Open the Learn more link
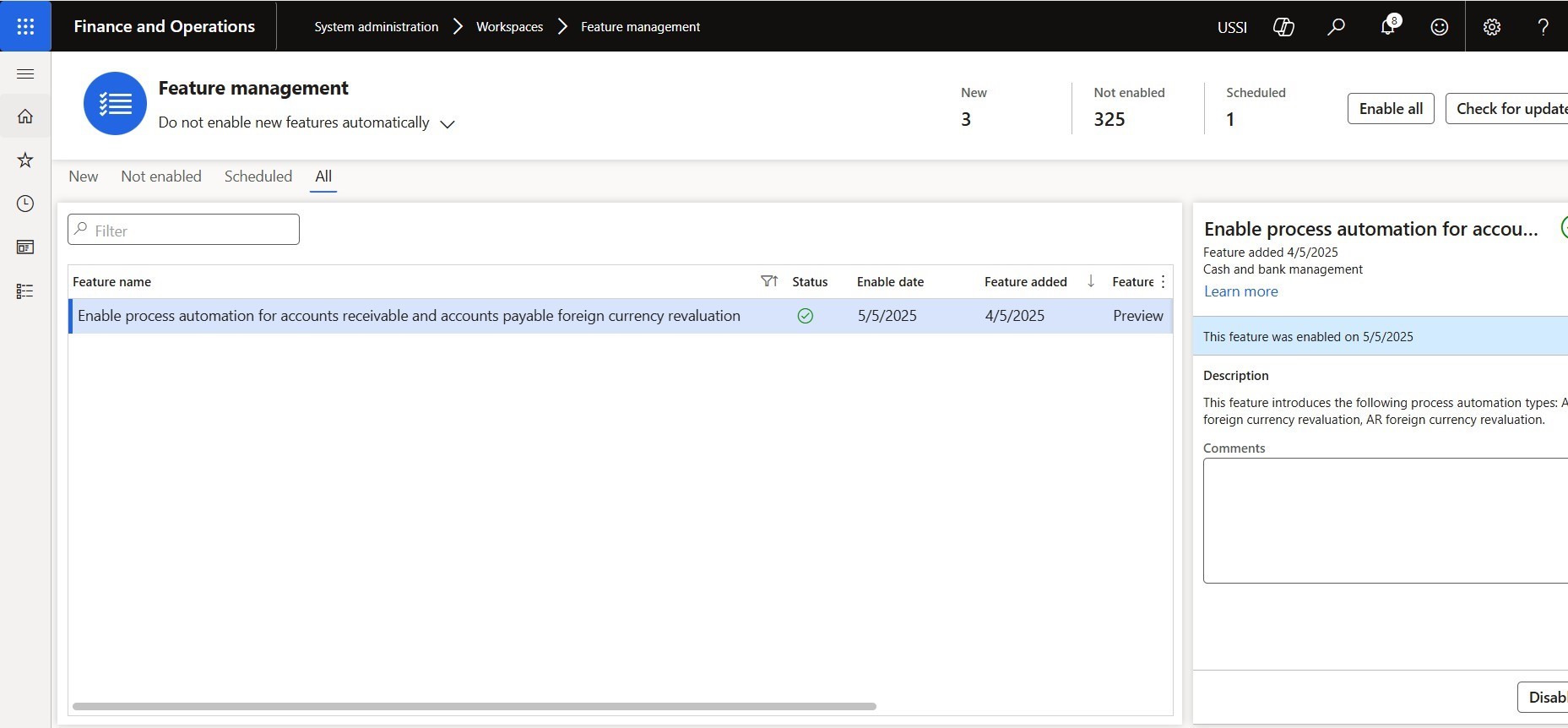Viewport: 1568px width, 728px height. (x=1240, y=291)
